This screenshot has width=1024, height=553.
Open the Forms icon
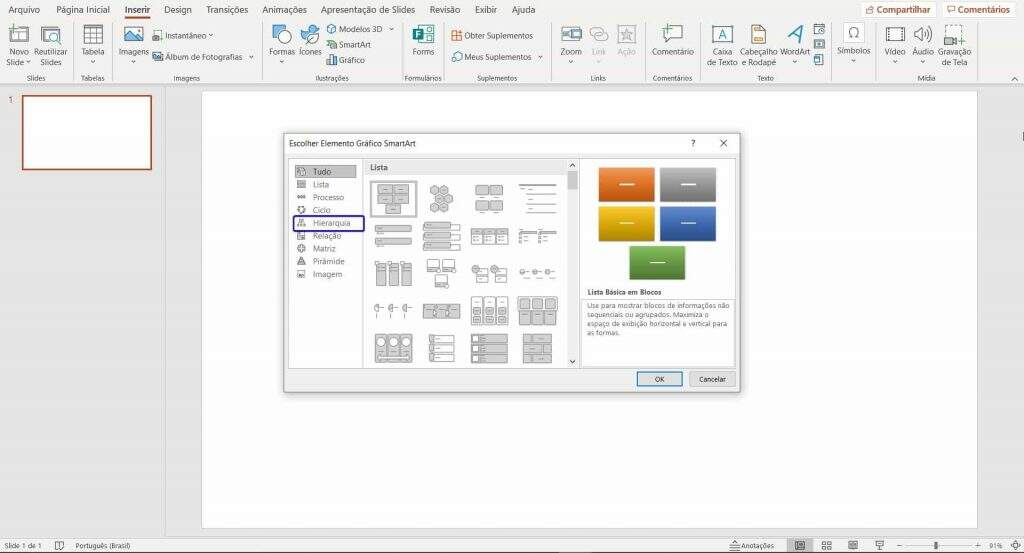[423, 40]
